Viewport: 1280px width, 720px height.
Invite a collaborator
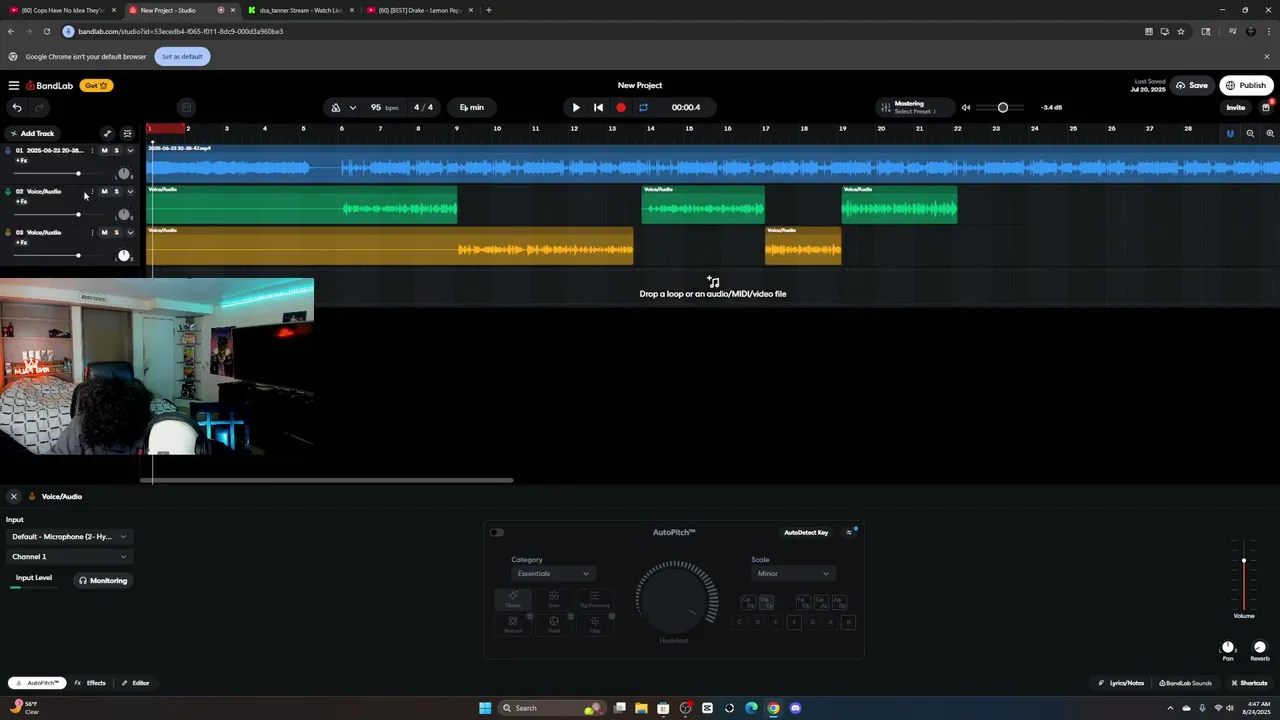[1236, 107]
